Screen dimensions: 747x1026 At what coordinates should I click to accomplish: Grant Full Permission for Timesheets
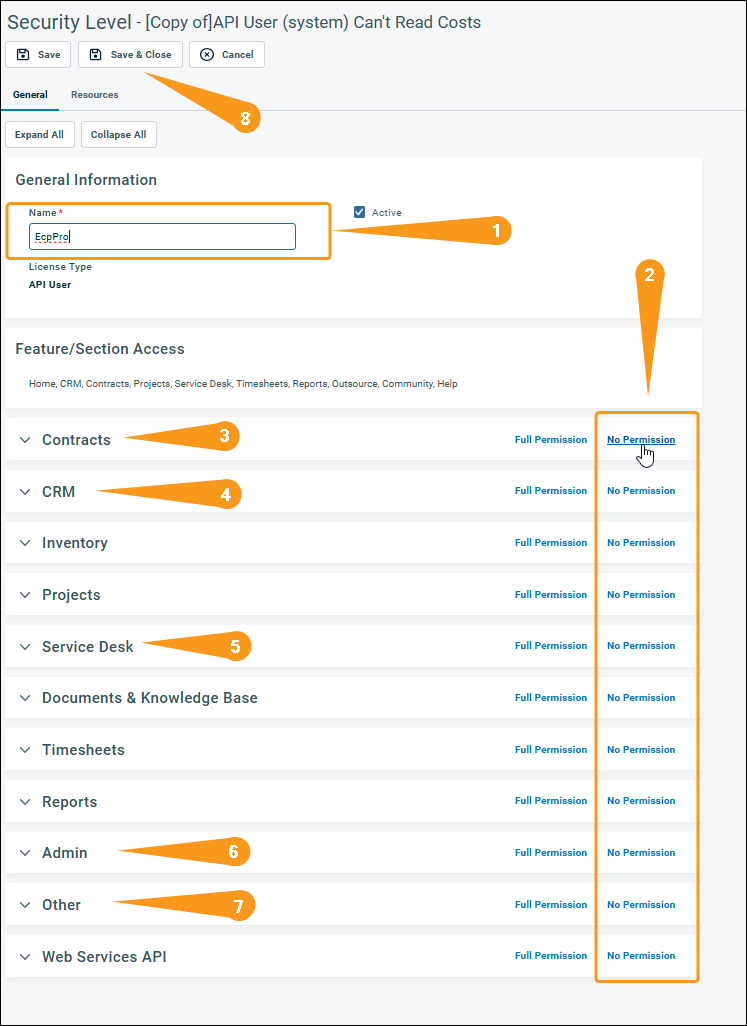coord(551,750)
